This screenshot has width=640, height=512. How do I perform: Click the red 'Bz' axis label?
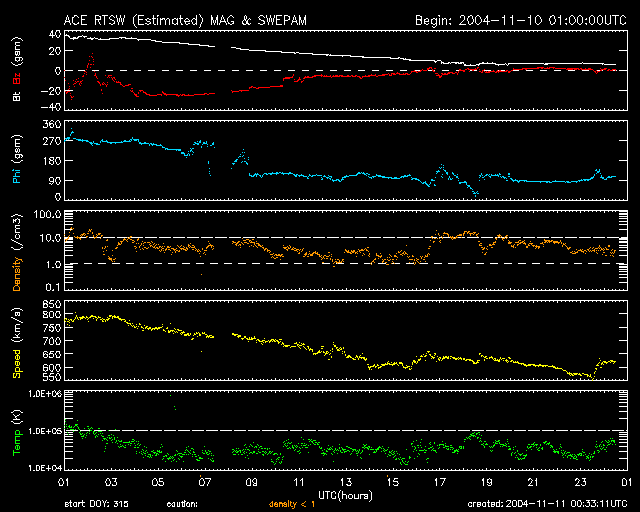[17, 78]
